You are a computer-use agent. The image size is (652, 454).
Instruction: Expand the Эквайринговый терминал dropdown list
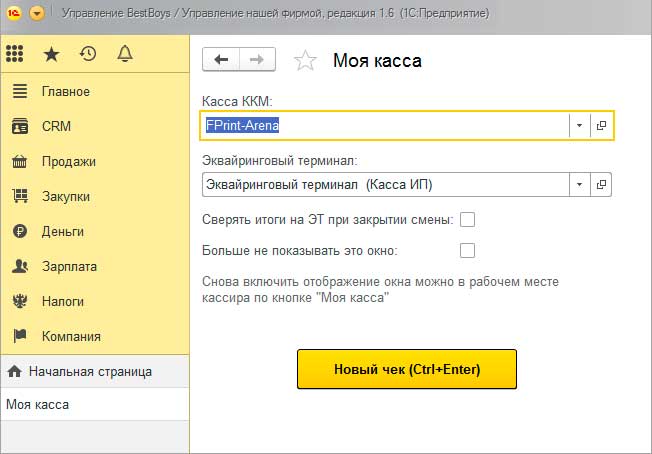[579, 184]
